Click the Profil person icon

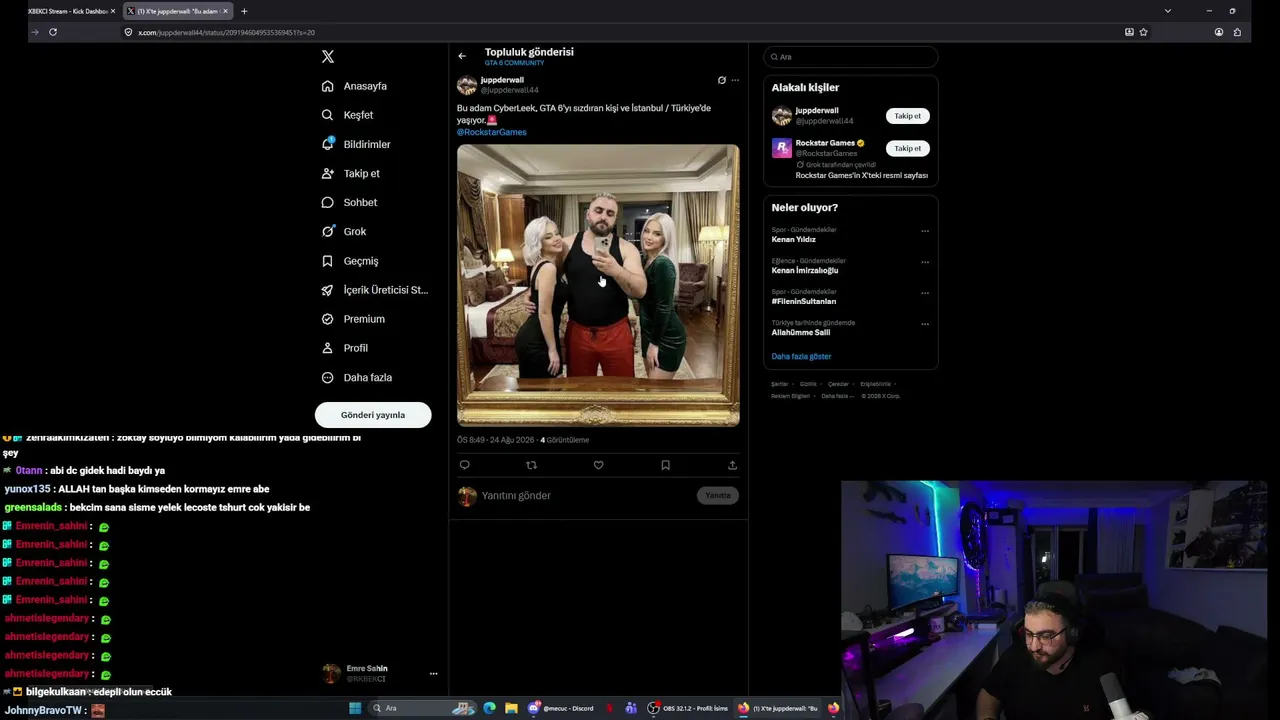point(327,348)
